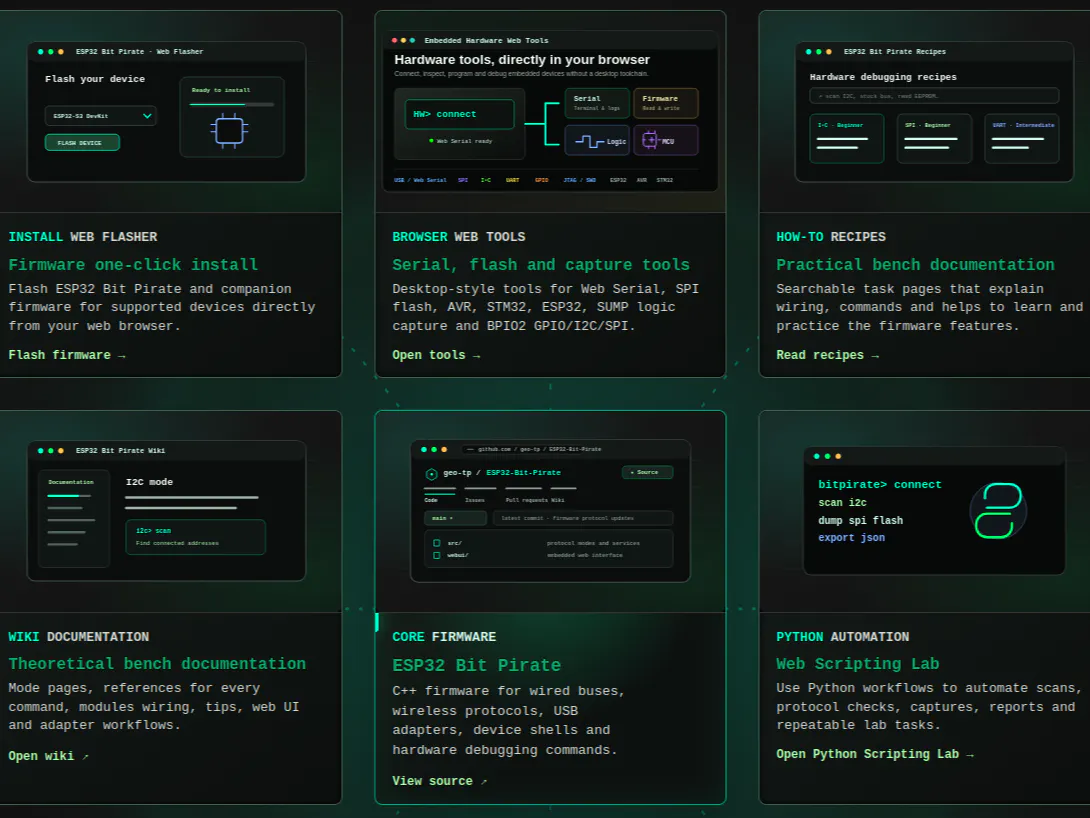Click the i2c> scan command box
Screen dimensions: 1090x818
tap(195, 537)
